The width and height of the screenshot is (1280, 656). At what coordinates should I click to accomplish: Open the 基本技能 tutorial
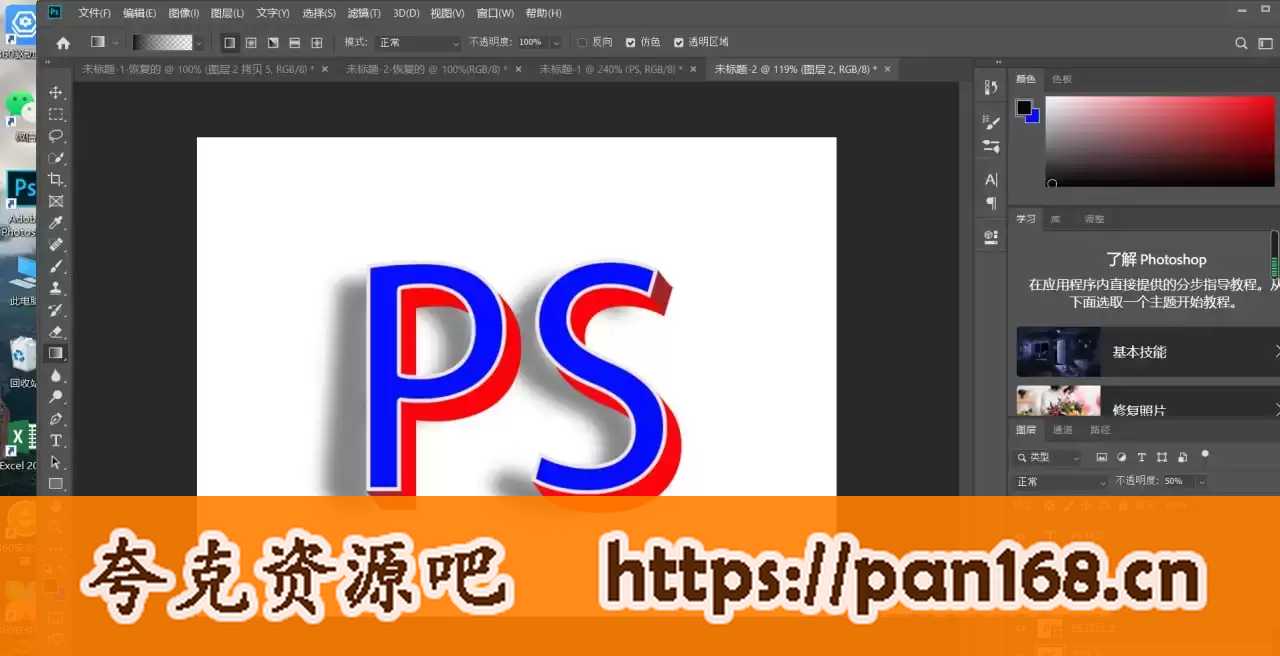[x=1148, y=352]
